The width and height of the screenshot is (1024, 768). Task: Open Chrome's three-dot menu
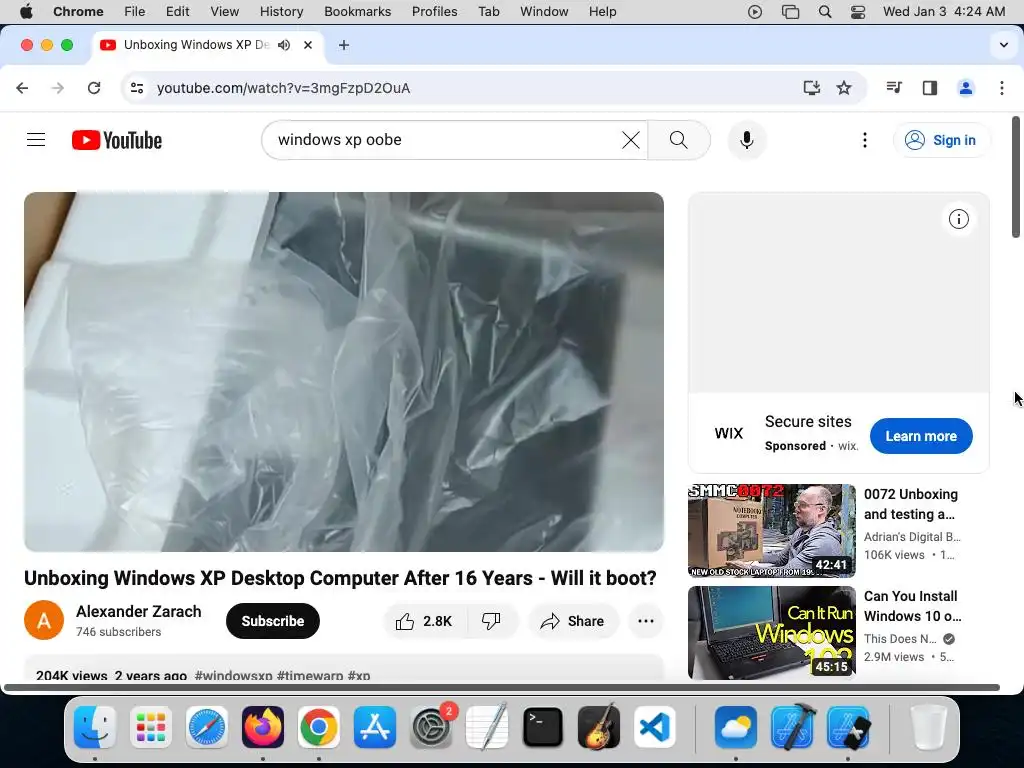1002,88
